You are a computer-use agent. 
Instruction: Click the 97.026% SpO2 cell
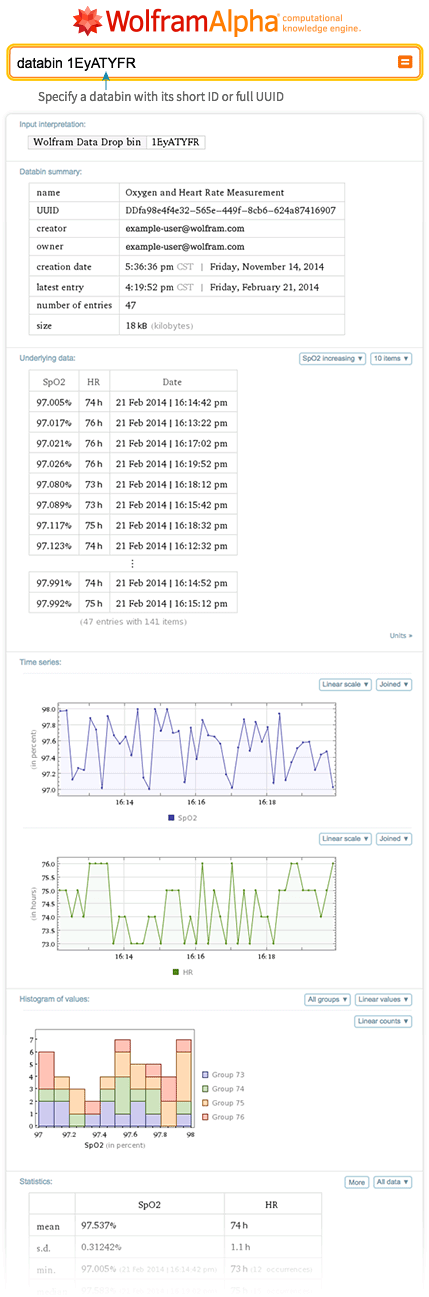54,464
